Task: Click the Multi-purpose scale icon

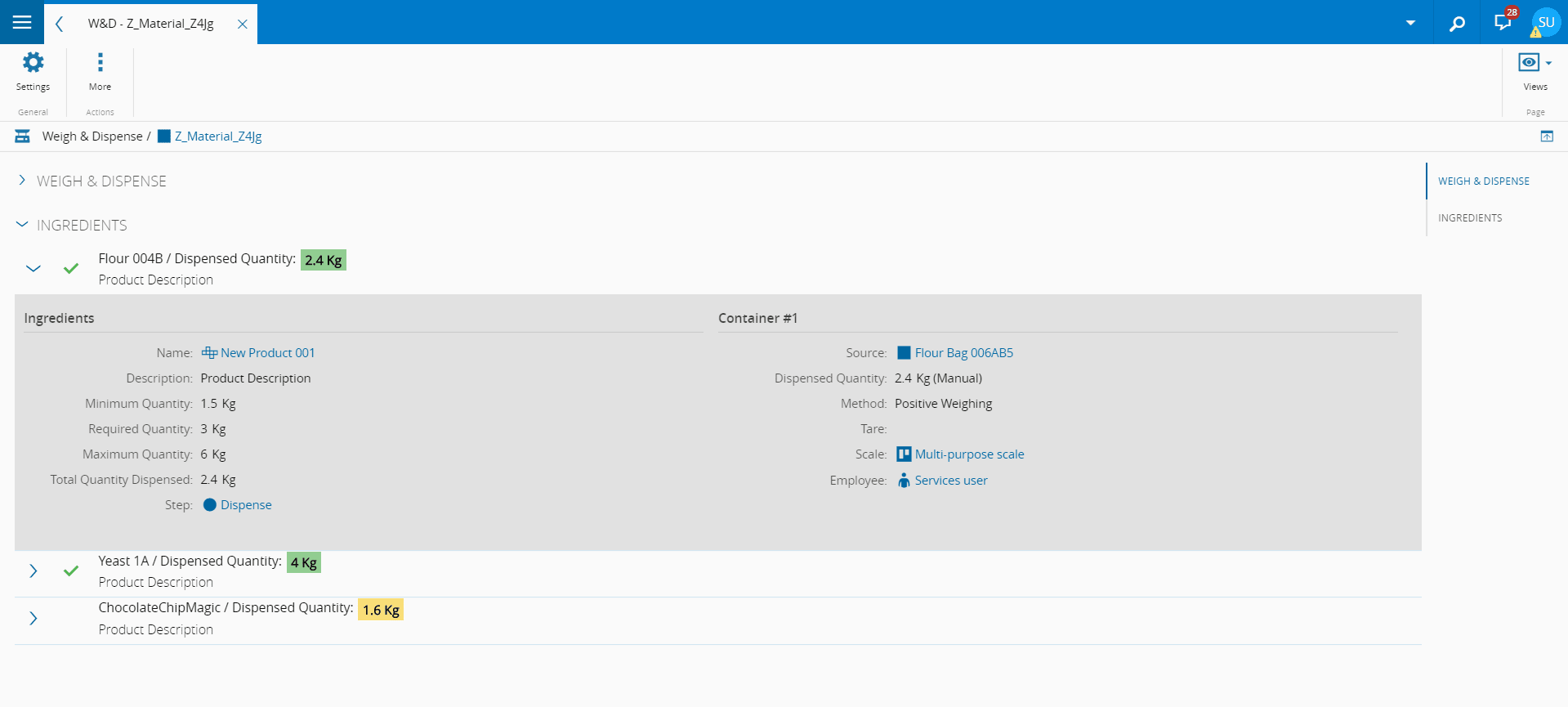Action: (x=904, y=454)
